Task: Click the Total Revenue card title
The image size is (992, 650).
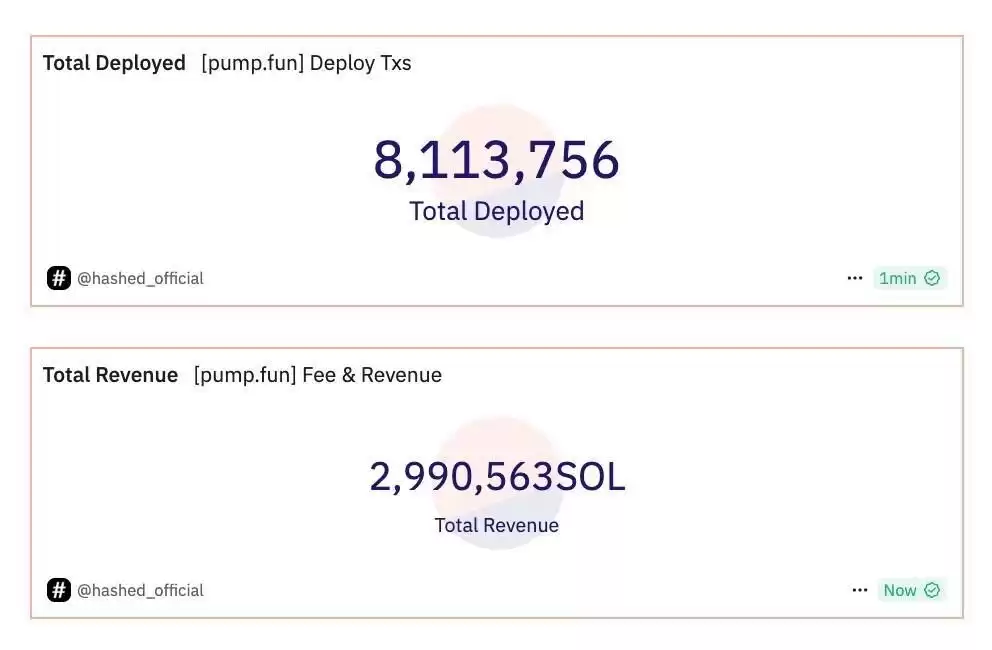Action: tap(111, 375)
